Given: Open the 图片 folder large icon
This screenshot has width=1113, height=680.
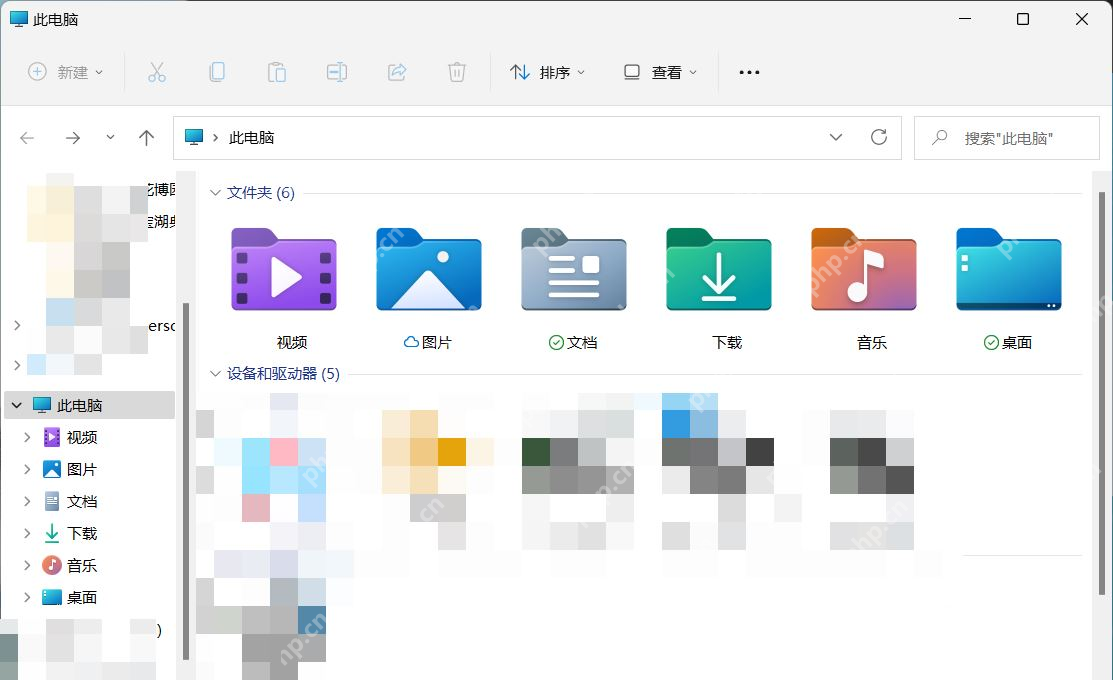Looking at the screenshot, I should 429,270.
